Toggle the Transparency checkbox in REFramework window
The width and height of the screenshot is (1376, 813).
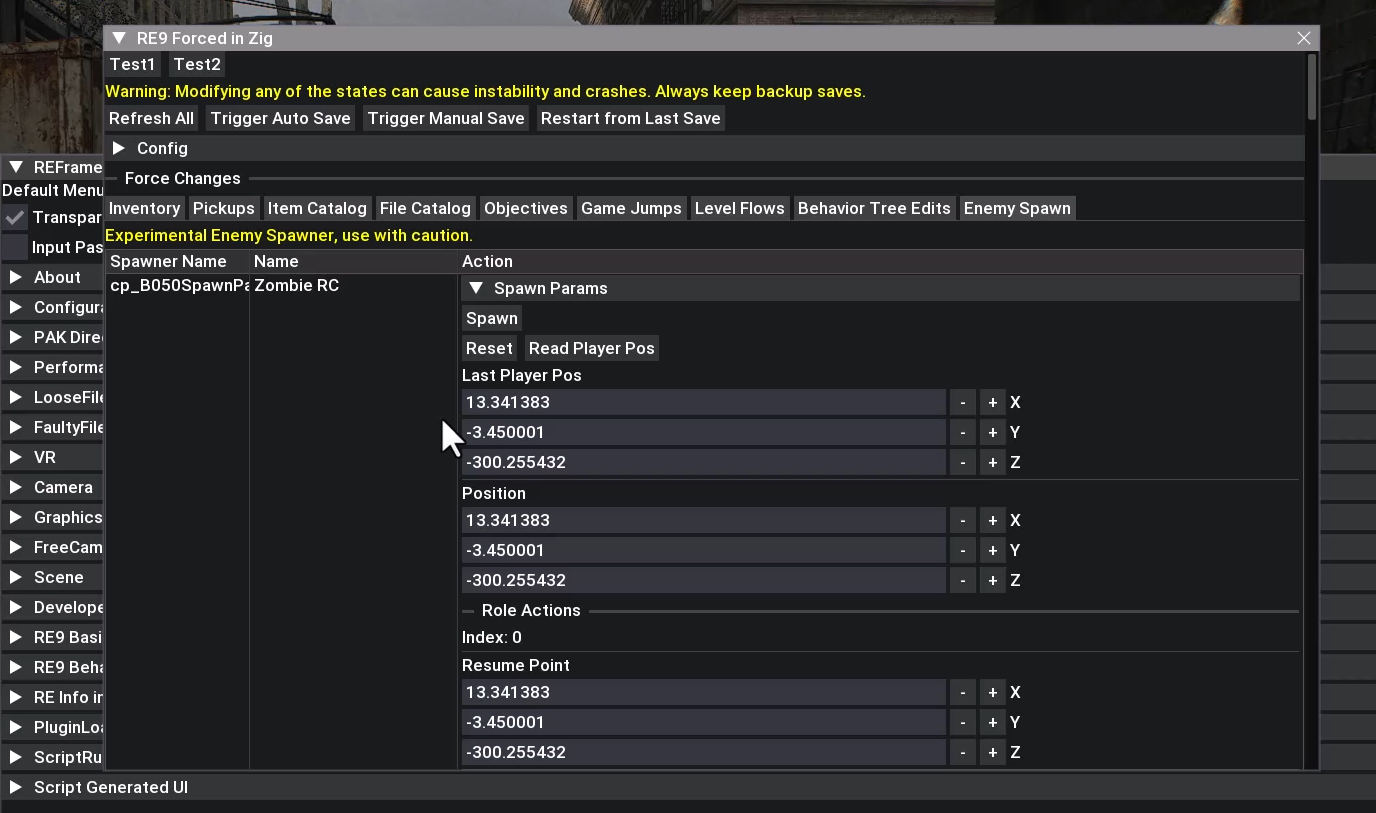click(15, 217)
